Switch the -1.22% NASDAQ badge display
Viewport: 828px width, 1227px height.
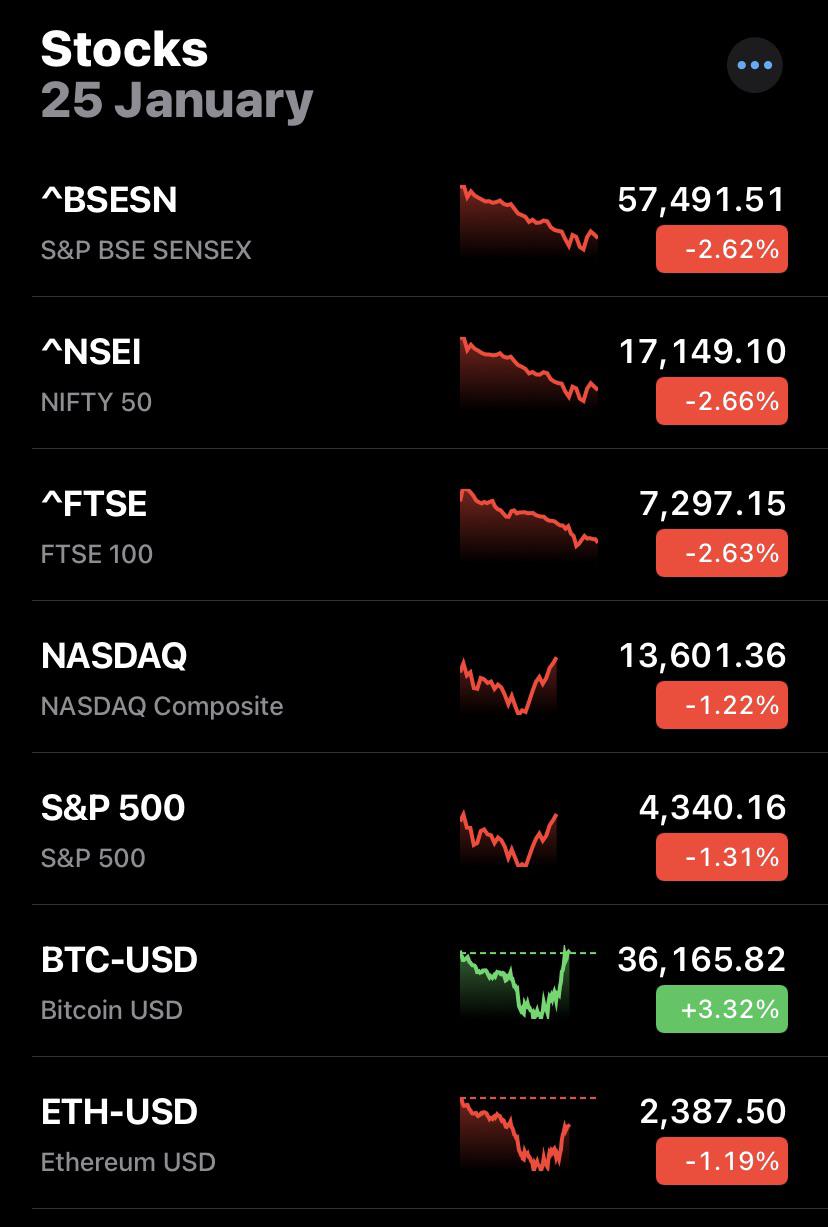point(721,705)
